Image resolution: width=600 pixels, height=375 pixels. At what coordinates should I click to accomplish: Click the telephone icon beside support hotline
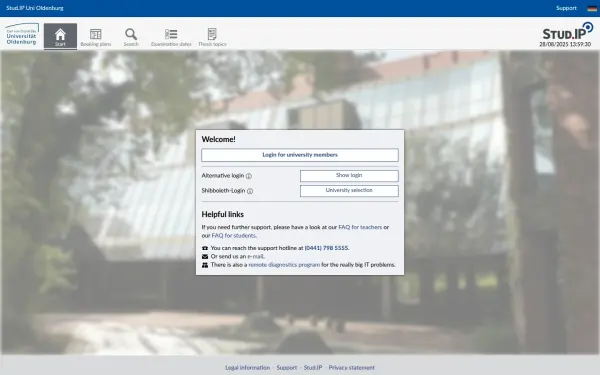tap(205, 248)
